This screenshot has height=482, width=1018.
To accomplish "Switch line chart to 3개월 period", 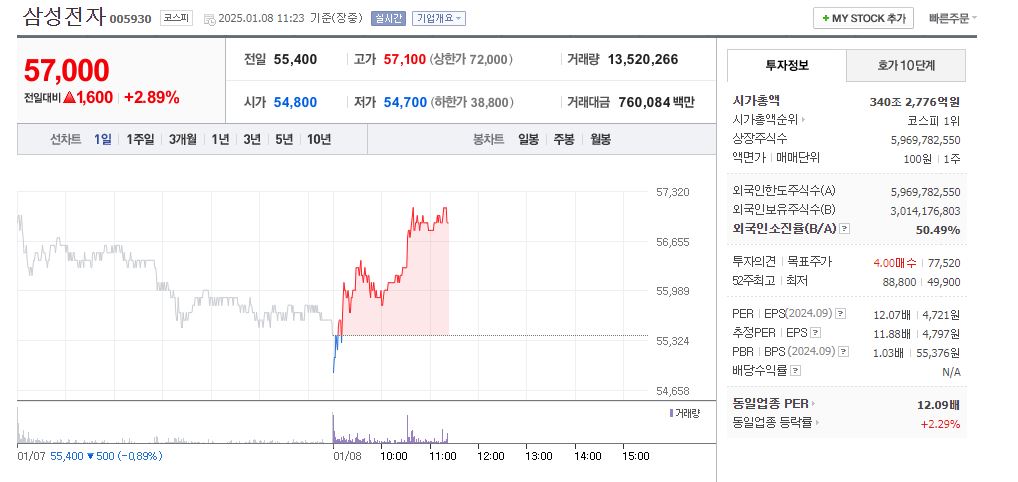I will [183, 139].
